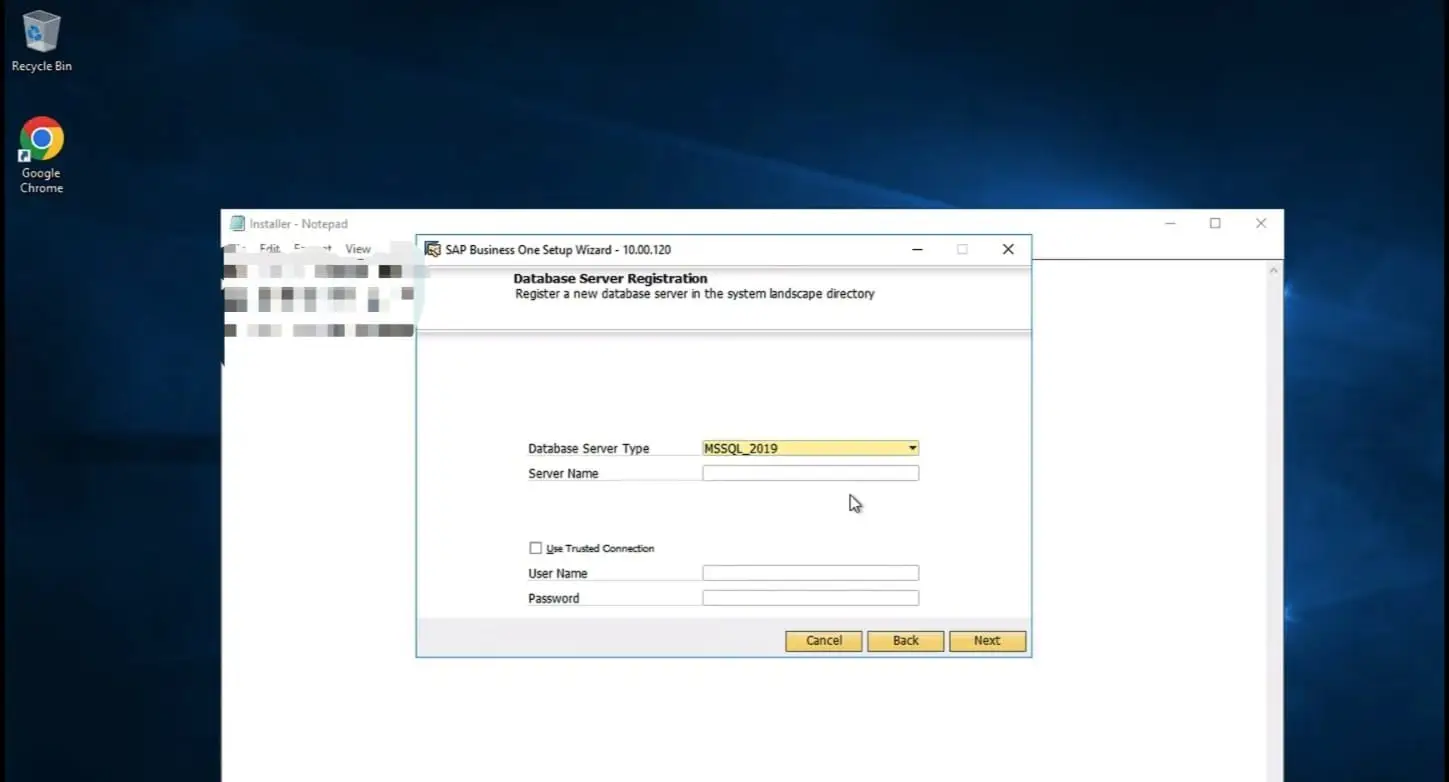1449x782 pixels.
Task: Click into the Password field
Action: click(x=810, y=598)
